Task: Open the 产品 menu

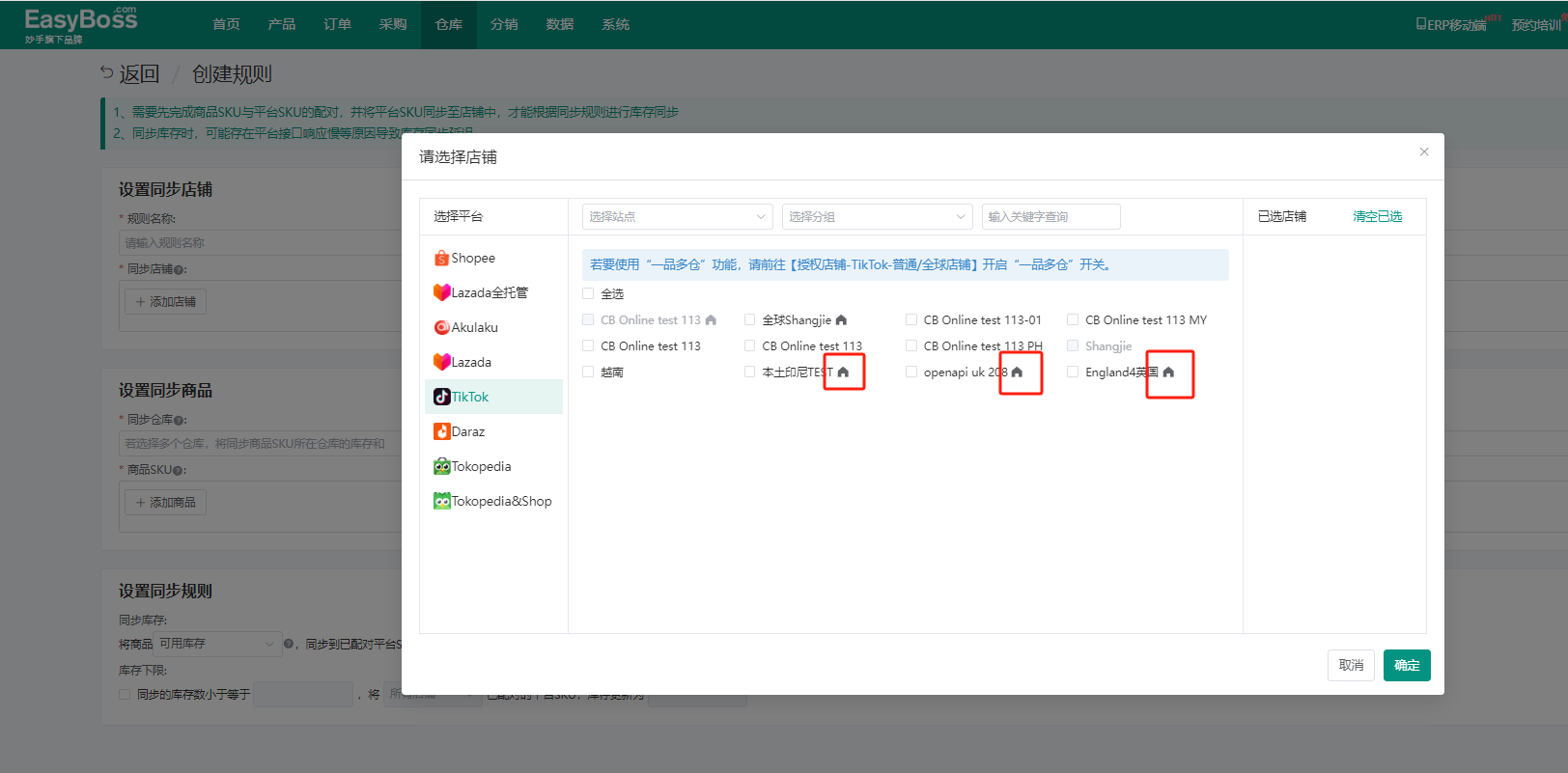Action: coord(282,24)
